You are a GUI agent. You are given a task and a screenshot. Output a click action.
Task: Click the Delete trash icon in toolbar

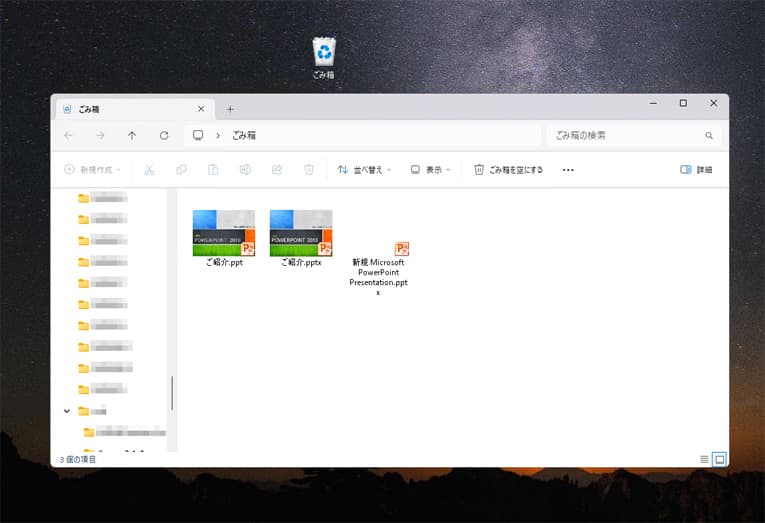click(309, 170)
